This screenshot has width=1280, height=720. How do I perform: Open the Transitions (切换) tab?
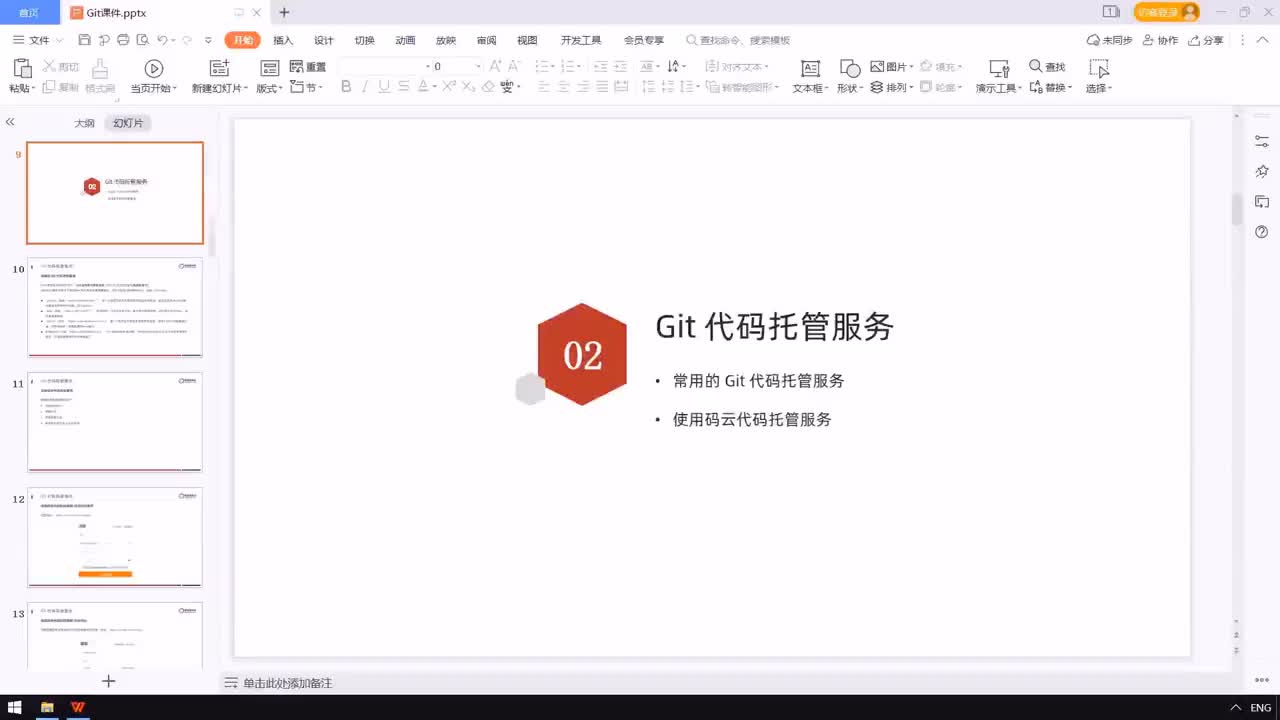(365, 40)
